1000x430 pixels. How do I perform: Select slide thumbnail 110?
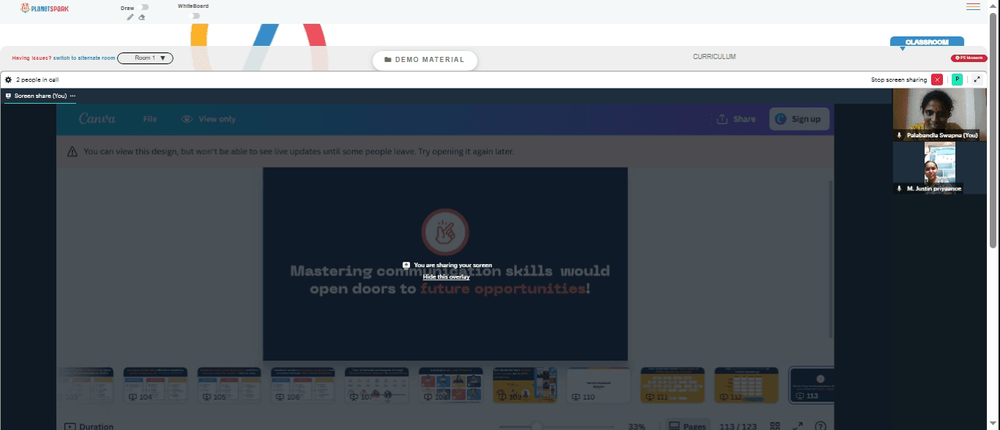[x=599, y=385]
